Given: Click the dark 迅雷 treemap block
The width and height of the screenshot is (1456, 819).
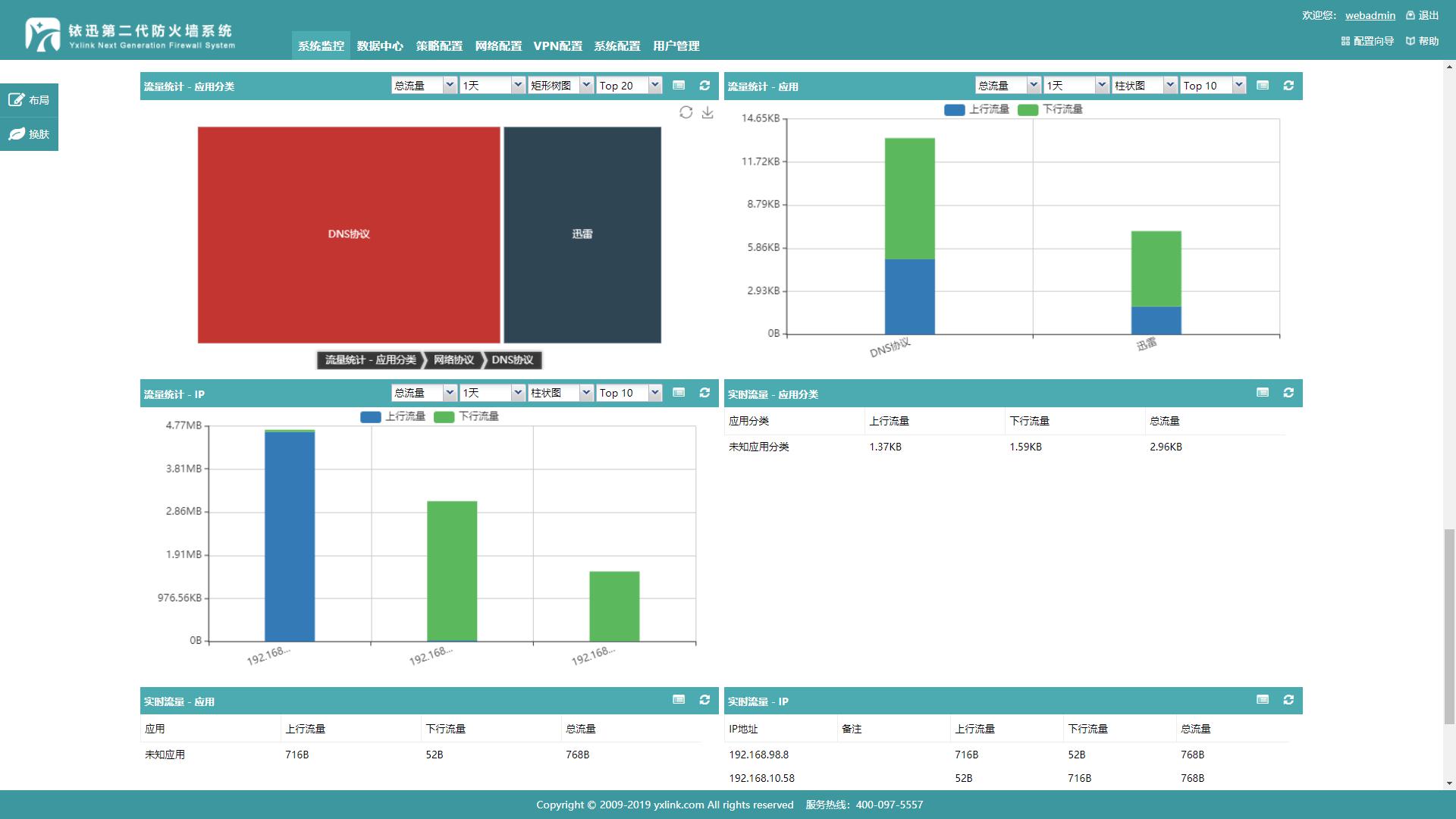Looking at the screenshot, I should pyautogui.click(x=582, y=234).
